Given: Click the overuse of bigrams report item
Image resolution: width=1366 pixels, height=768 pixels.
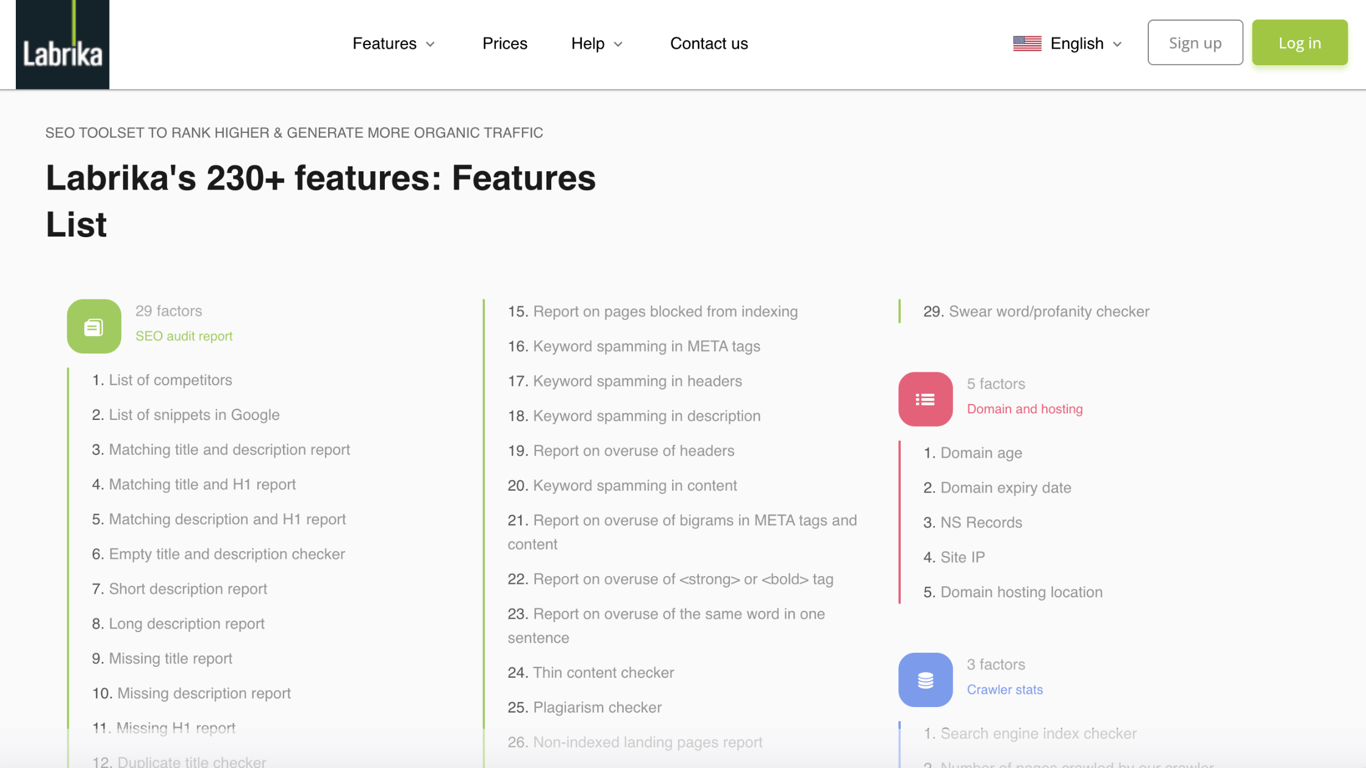Looking at the screenshot, I should click(682, 532).
